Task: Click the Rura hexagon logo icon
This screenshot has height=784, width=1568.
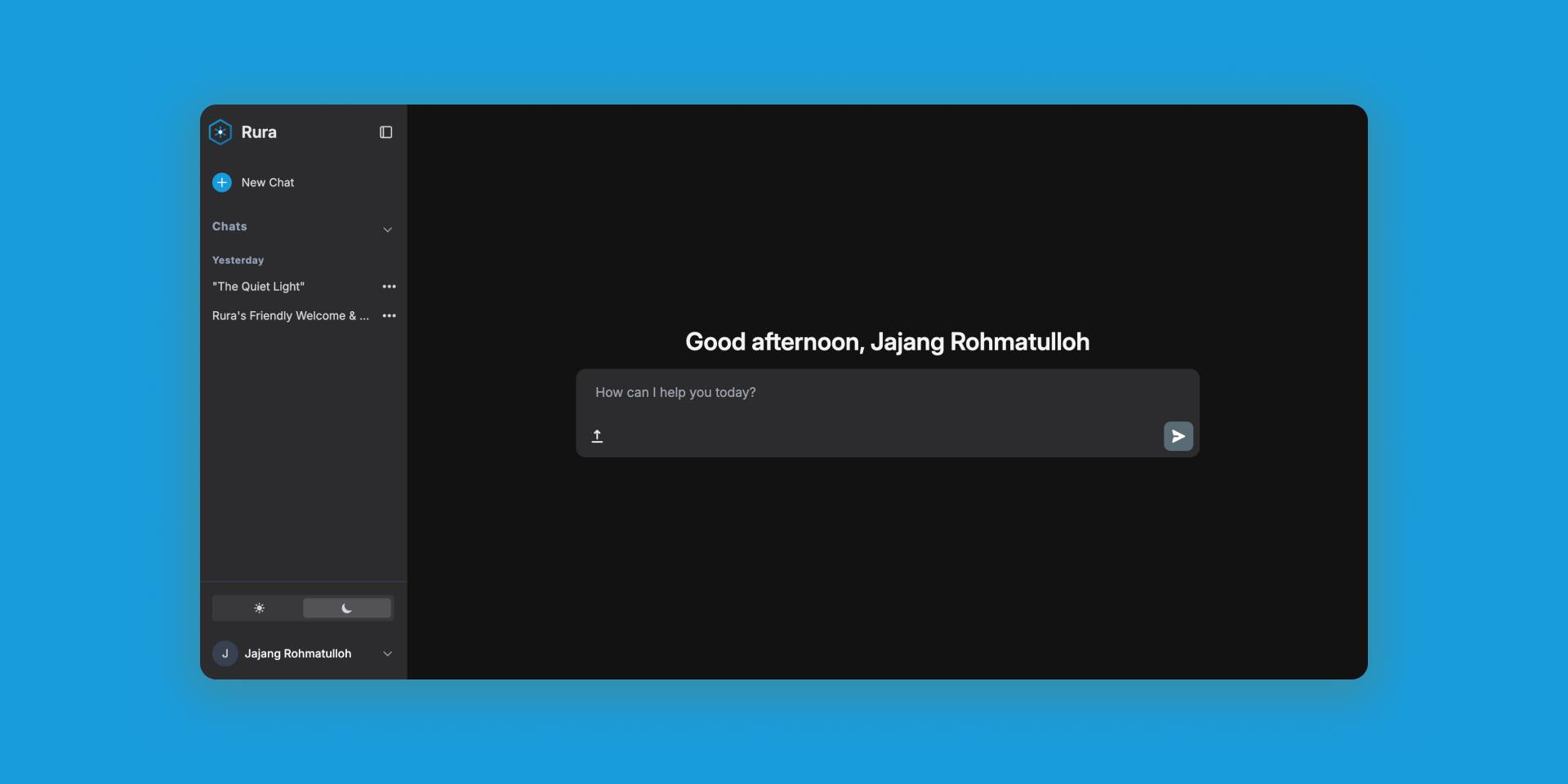Action: tap(220, 132)
